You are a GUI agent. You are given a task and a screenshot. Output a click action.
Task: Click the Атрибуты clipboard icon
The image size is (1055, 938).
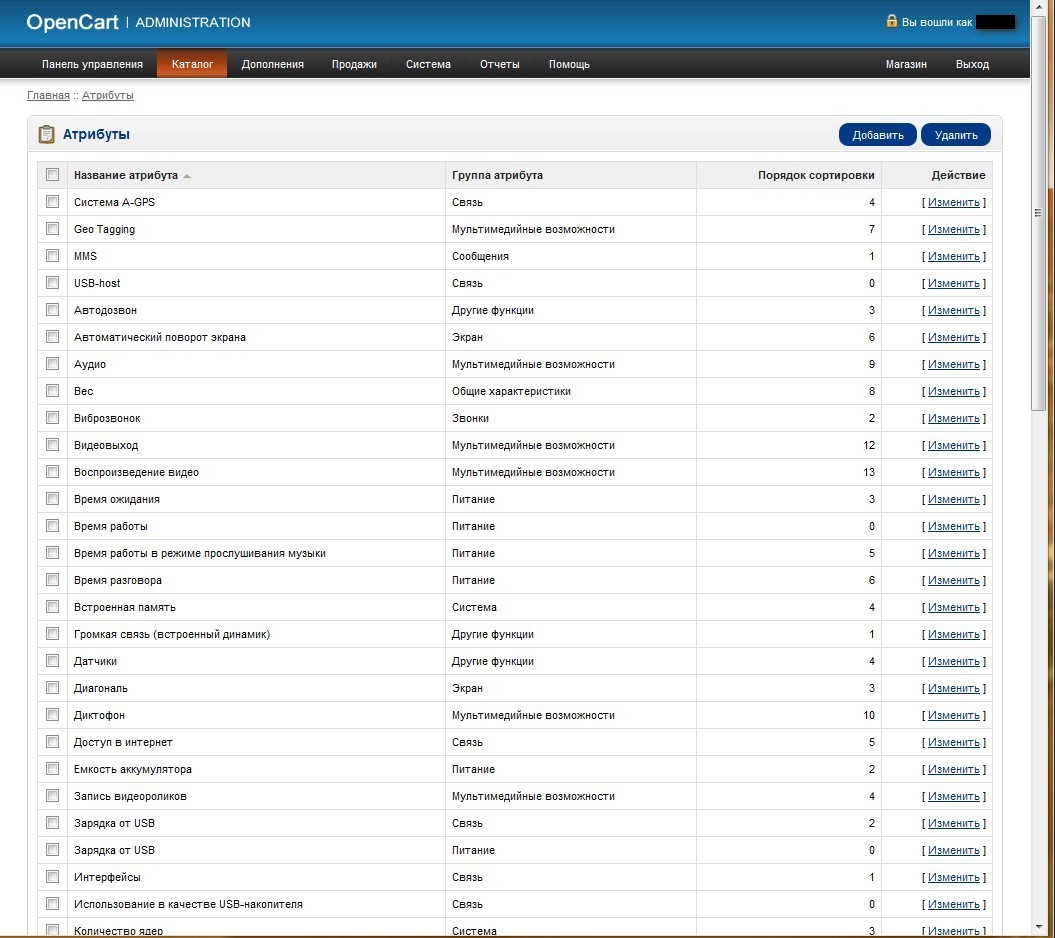click(46, 135)
